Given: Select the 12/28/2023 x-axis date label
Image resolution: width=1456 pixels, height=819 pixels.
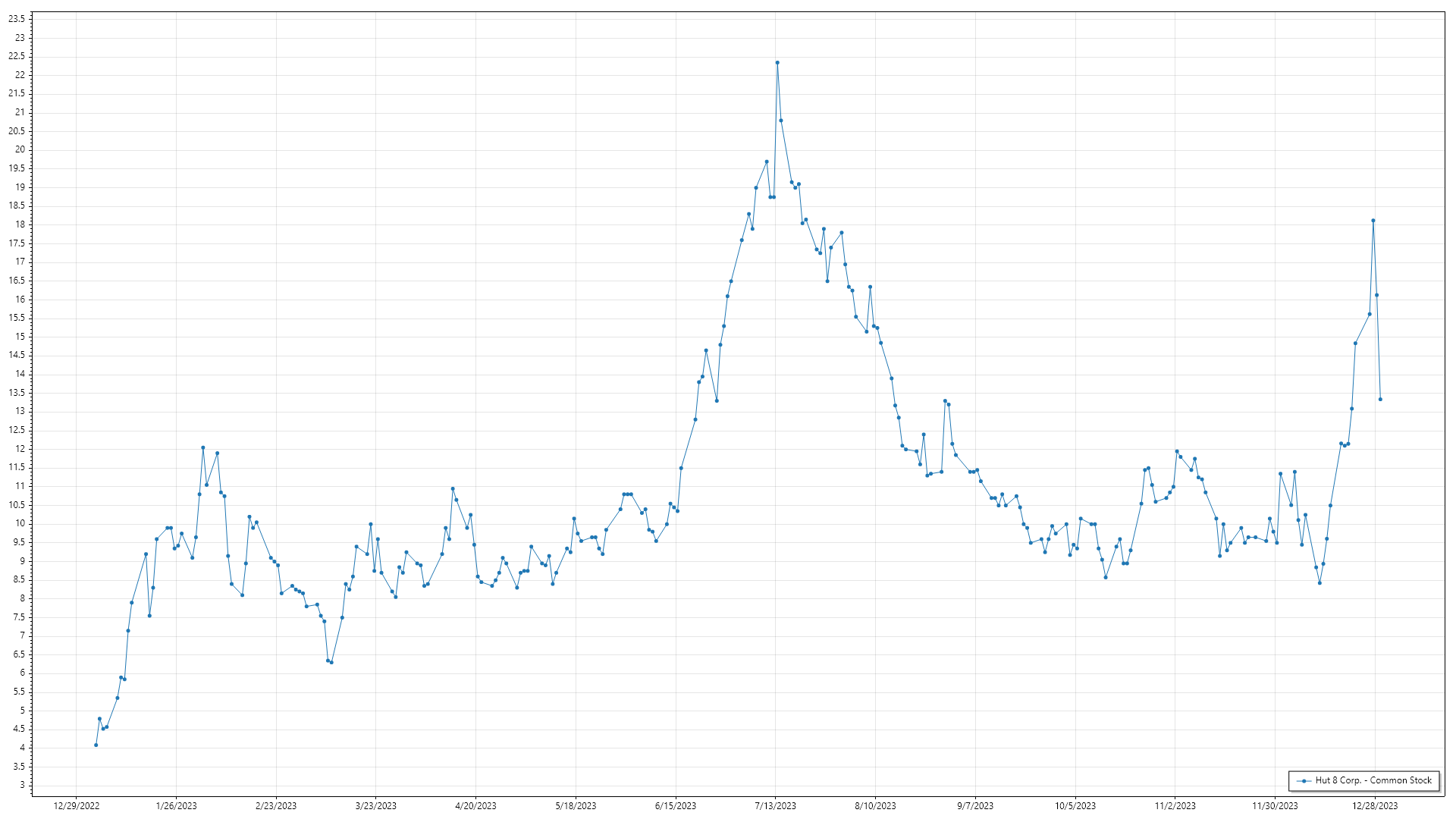Looking at the screenshot, I should click(1375, 805).
